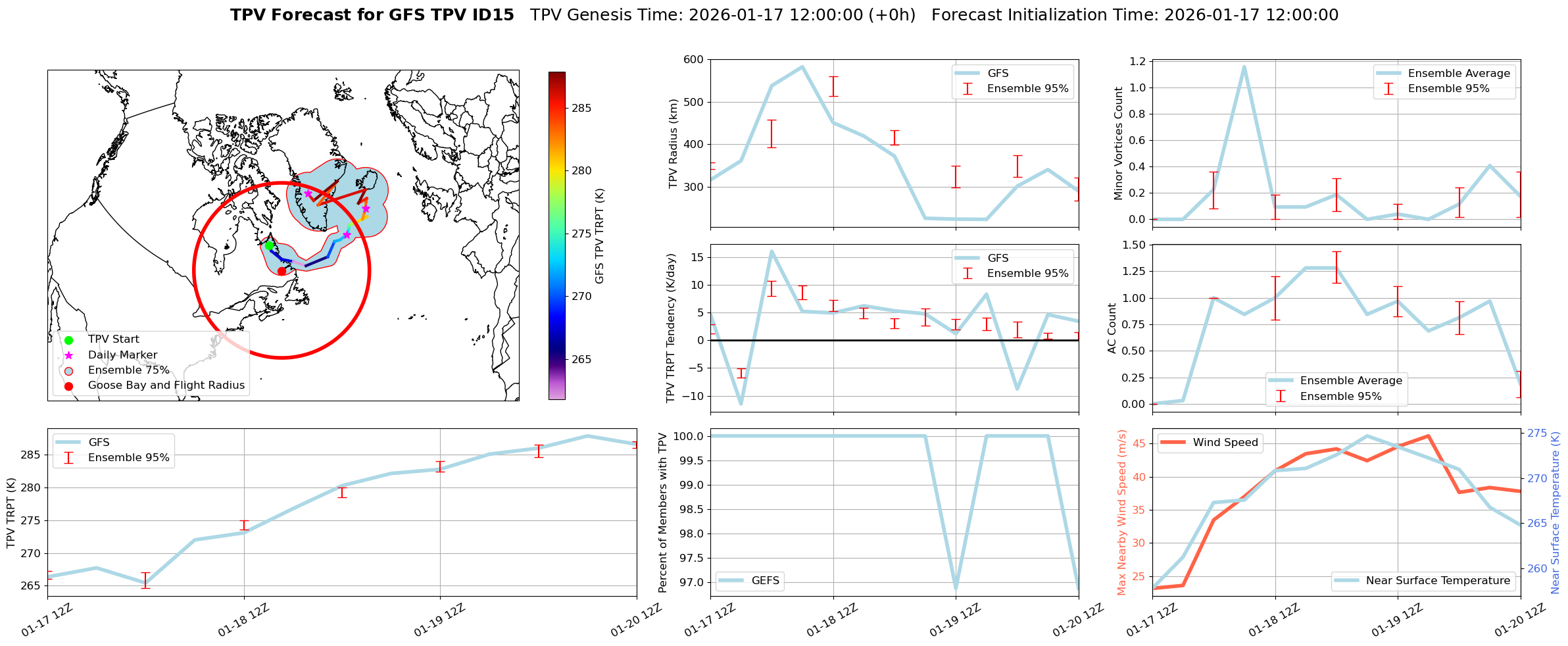
Task: Click the green TPV Start dot on map
Action: (x=269, y=245)
